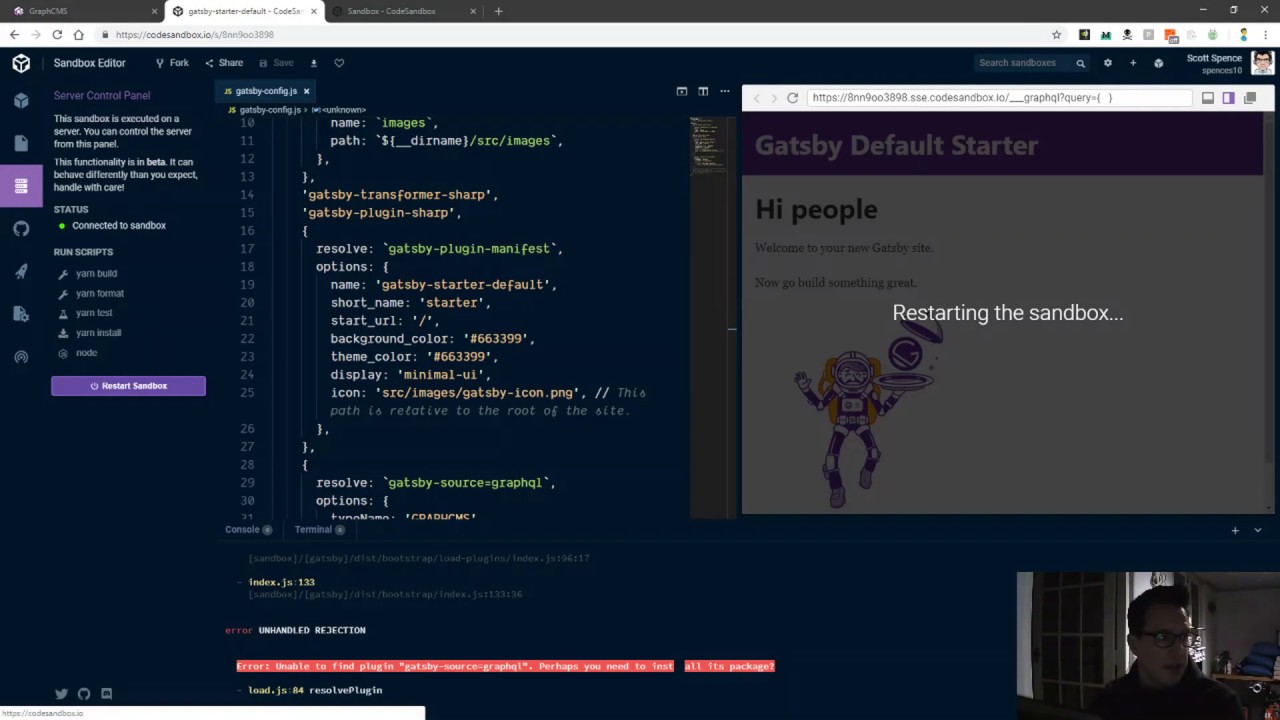The height and width of the screenshot is (720, 1280).
Task: Open Twitter link in sidebar footer
Action: 62,694
